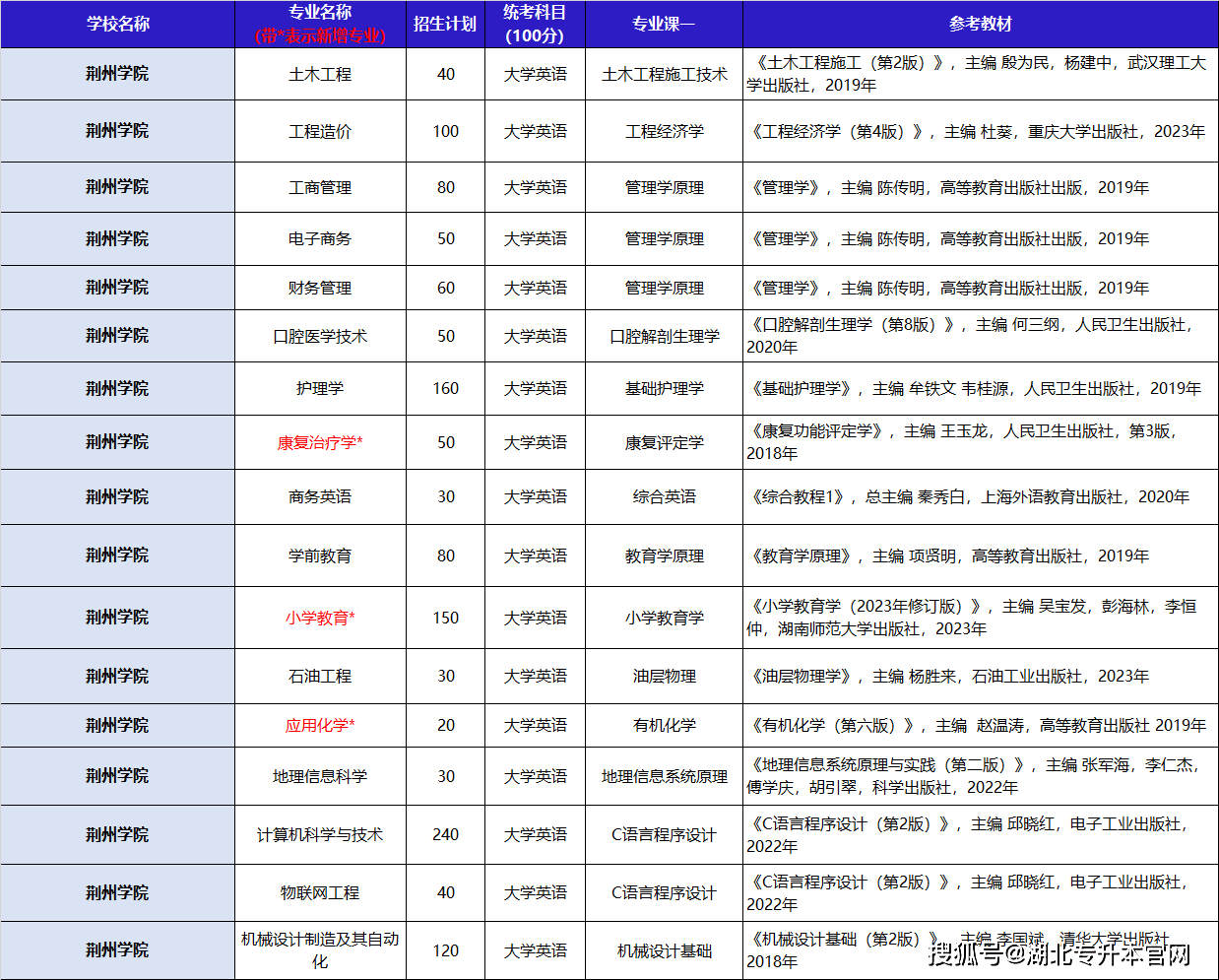The height and width of the screenshot is (980, 1219).
Task: Click the 工程经济学 course cell
Action: click(x=664, y=131)
